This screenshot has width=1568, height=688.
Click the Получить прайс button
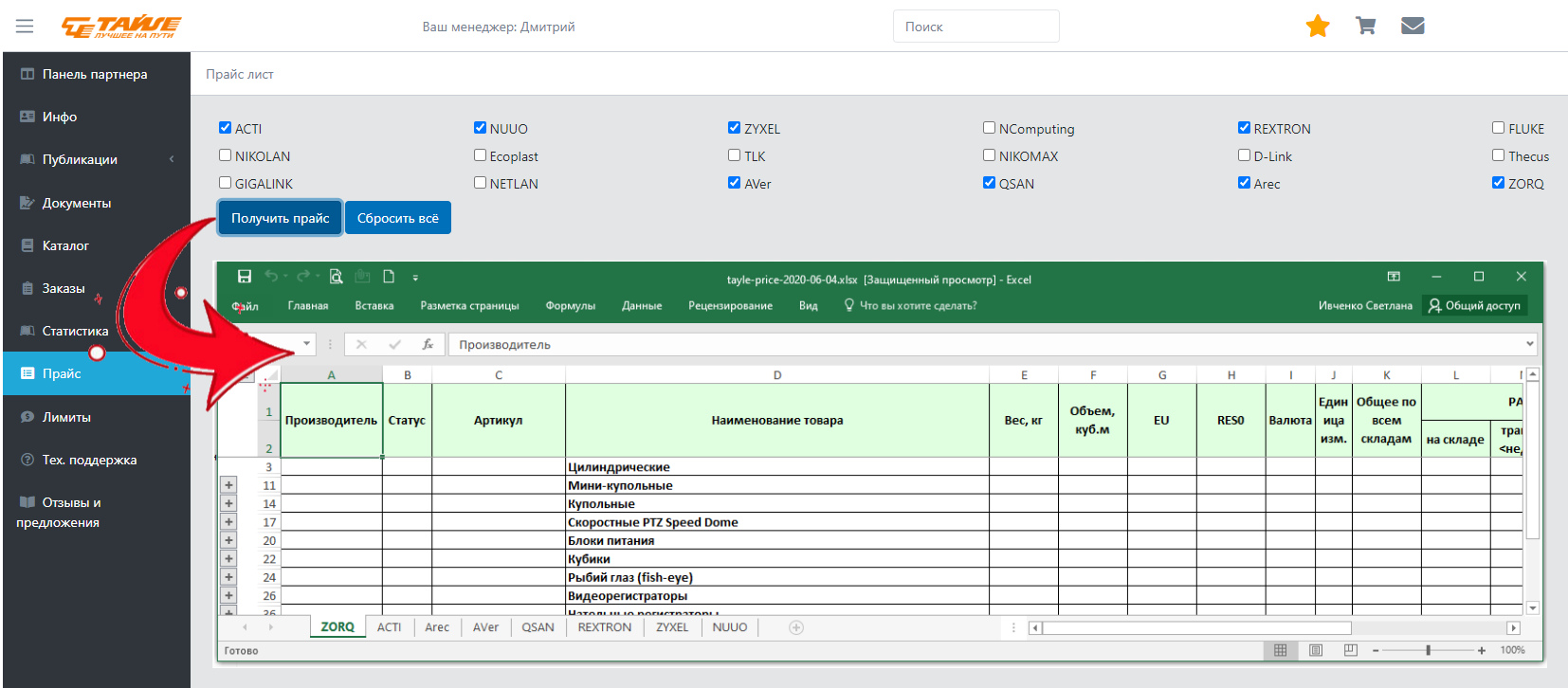pos(281,218)
